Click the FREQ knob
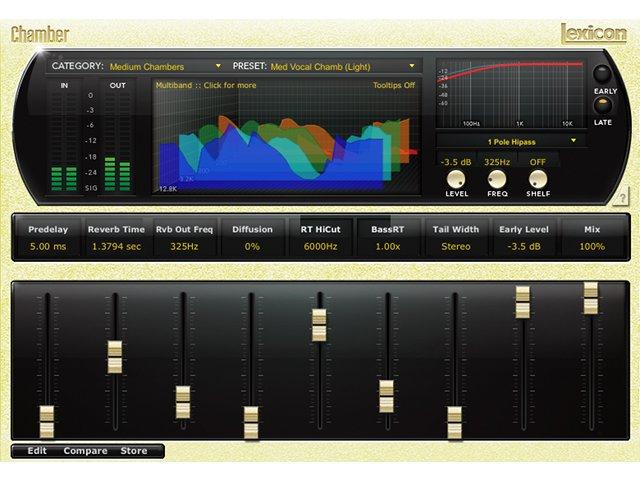640x480 pixels. coord(497,179)
